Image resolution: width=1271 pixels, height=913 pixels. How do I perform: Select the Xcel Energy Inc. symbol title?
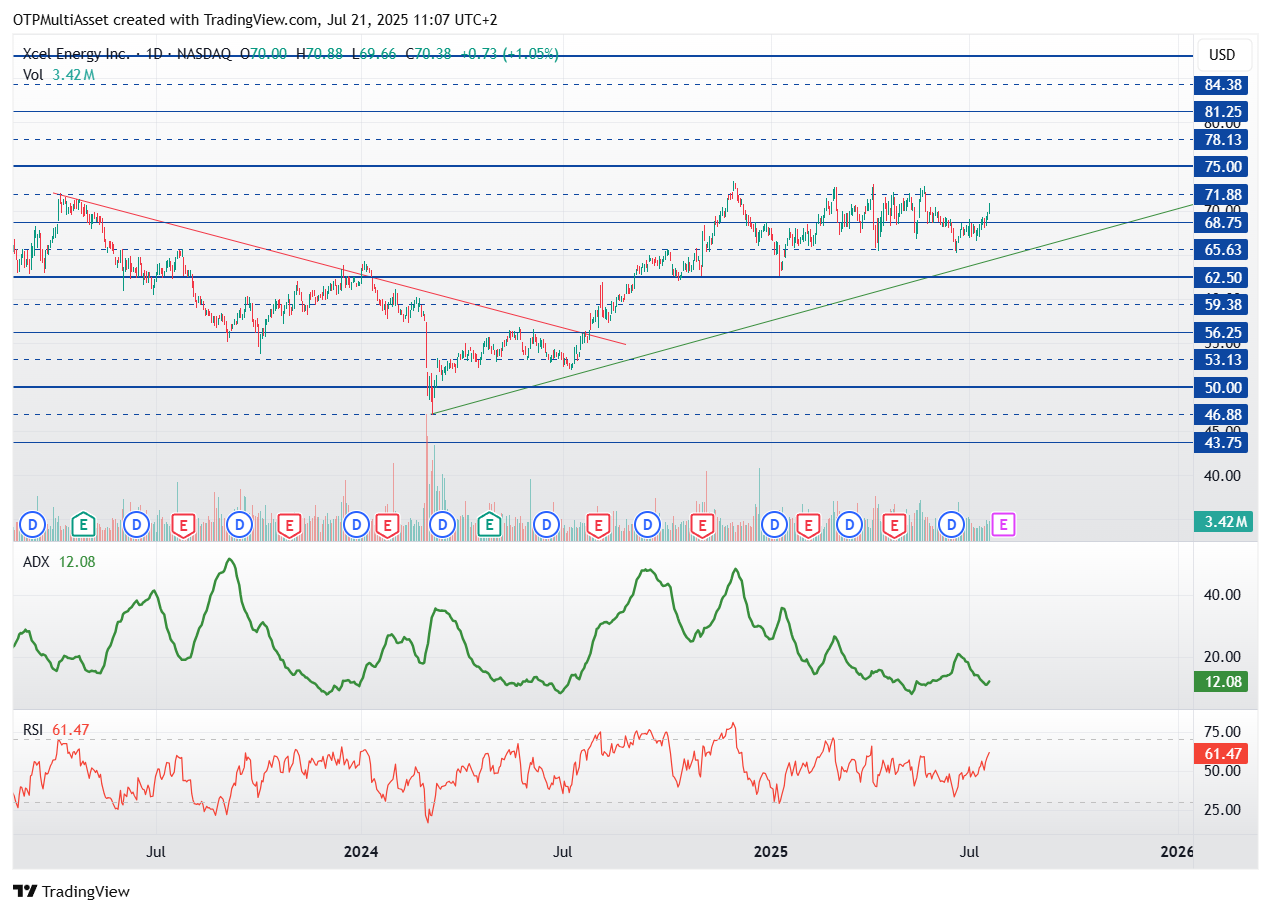pyautogui.click(x=75, y=54)
